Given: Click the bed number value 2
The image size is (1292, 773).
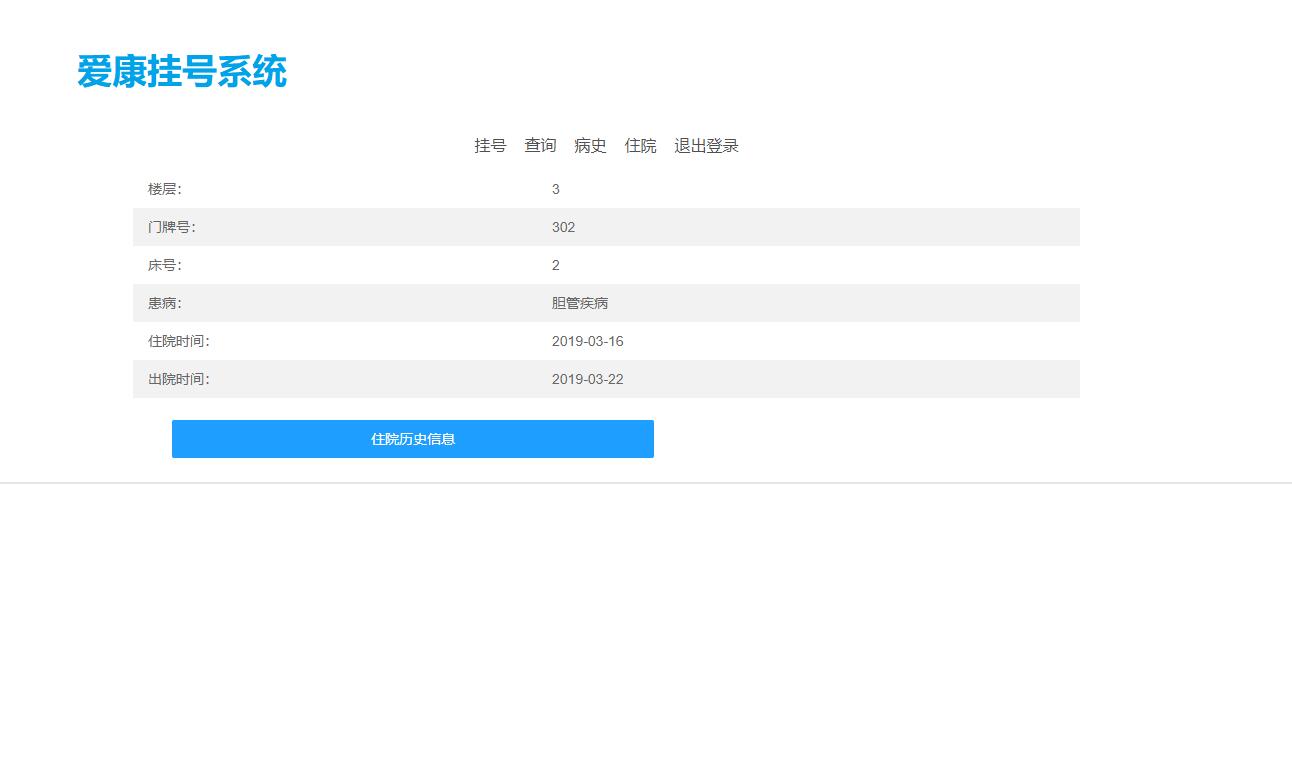Looking at the screenshot, I should (x=555, y=265).
